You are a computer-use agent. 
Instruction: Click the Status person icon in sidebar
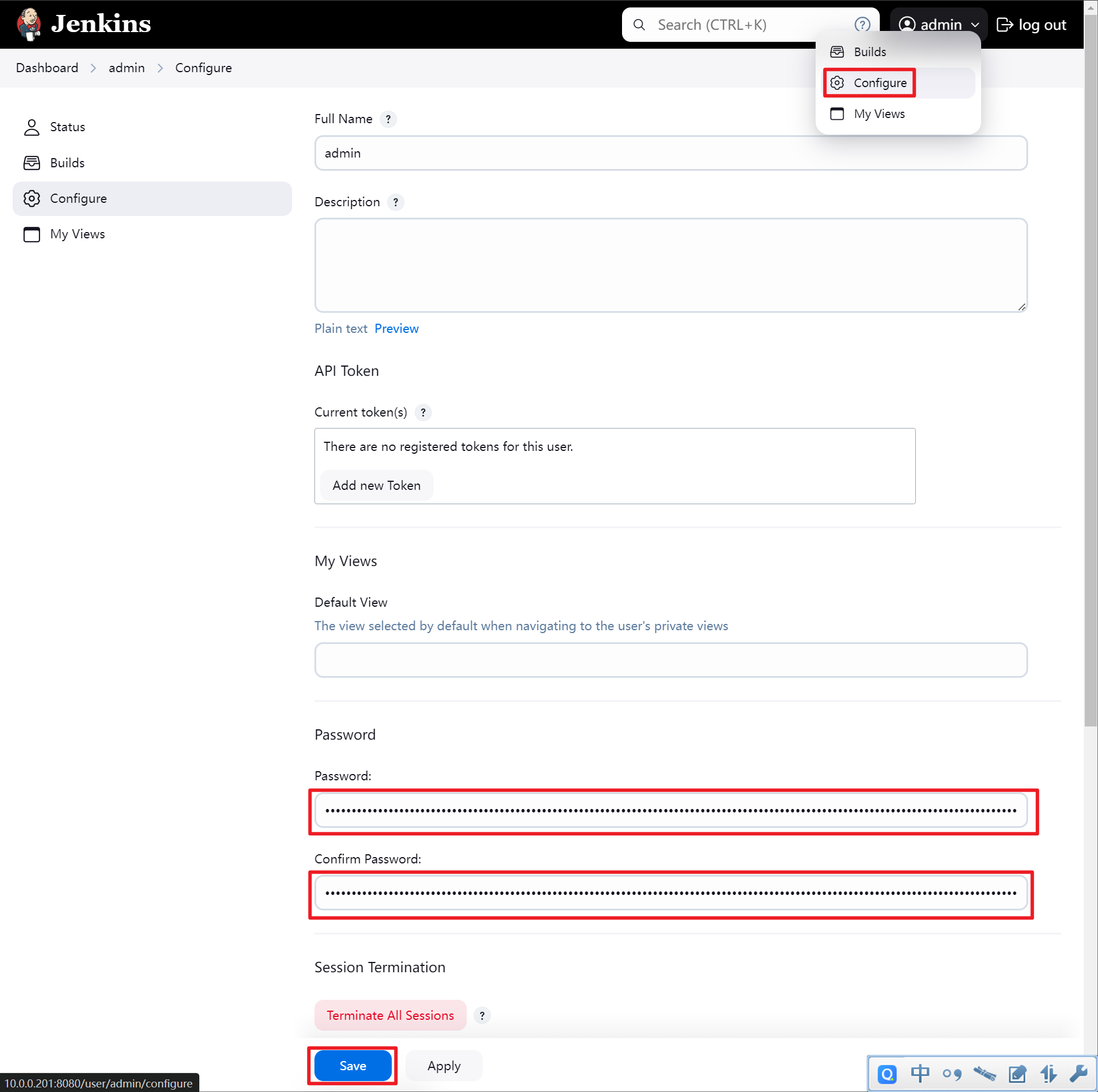pos(32,127)
